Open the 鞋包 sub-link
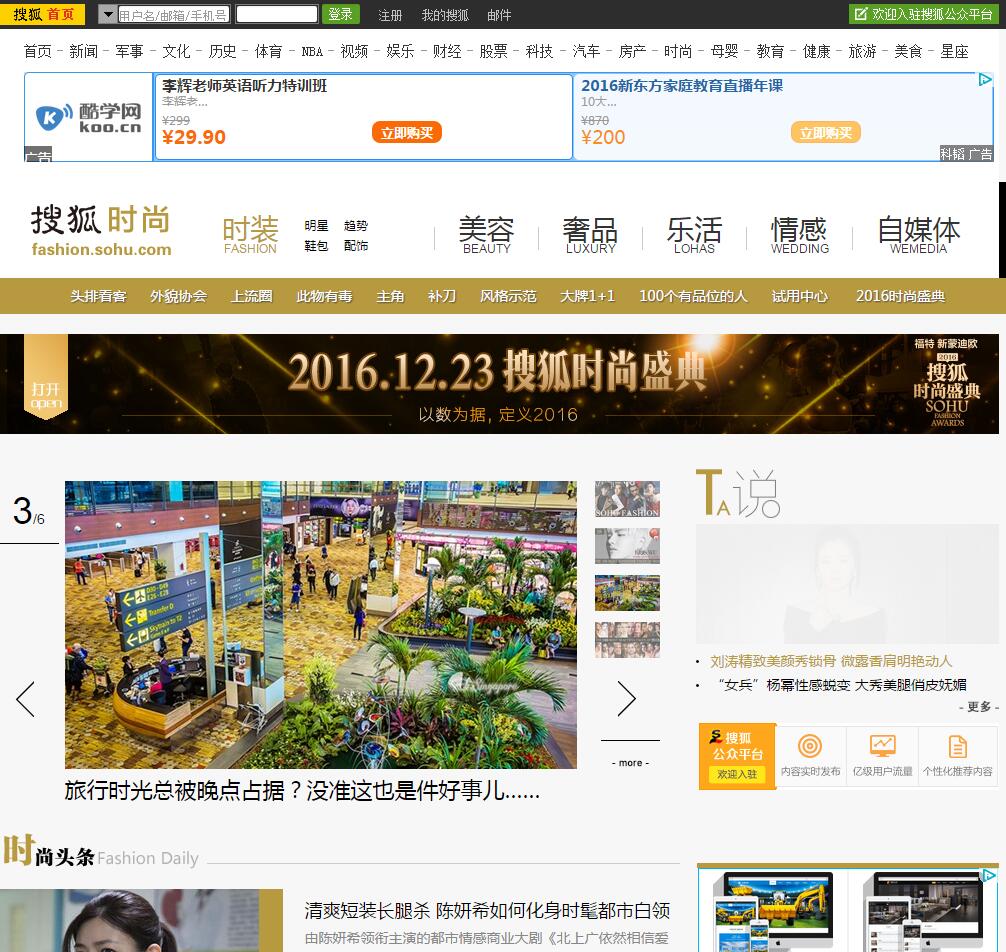This screenshot has height=952, width=1006. tap(316, 246)
